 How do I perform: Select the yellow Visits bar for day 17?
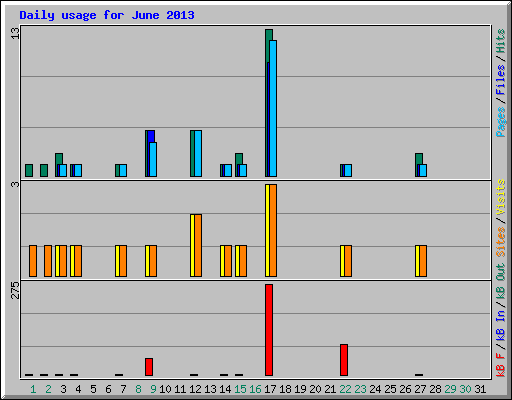click(x=267, y=230)
